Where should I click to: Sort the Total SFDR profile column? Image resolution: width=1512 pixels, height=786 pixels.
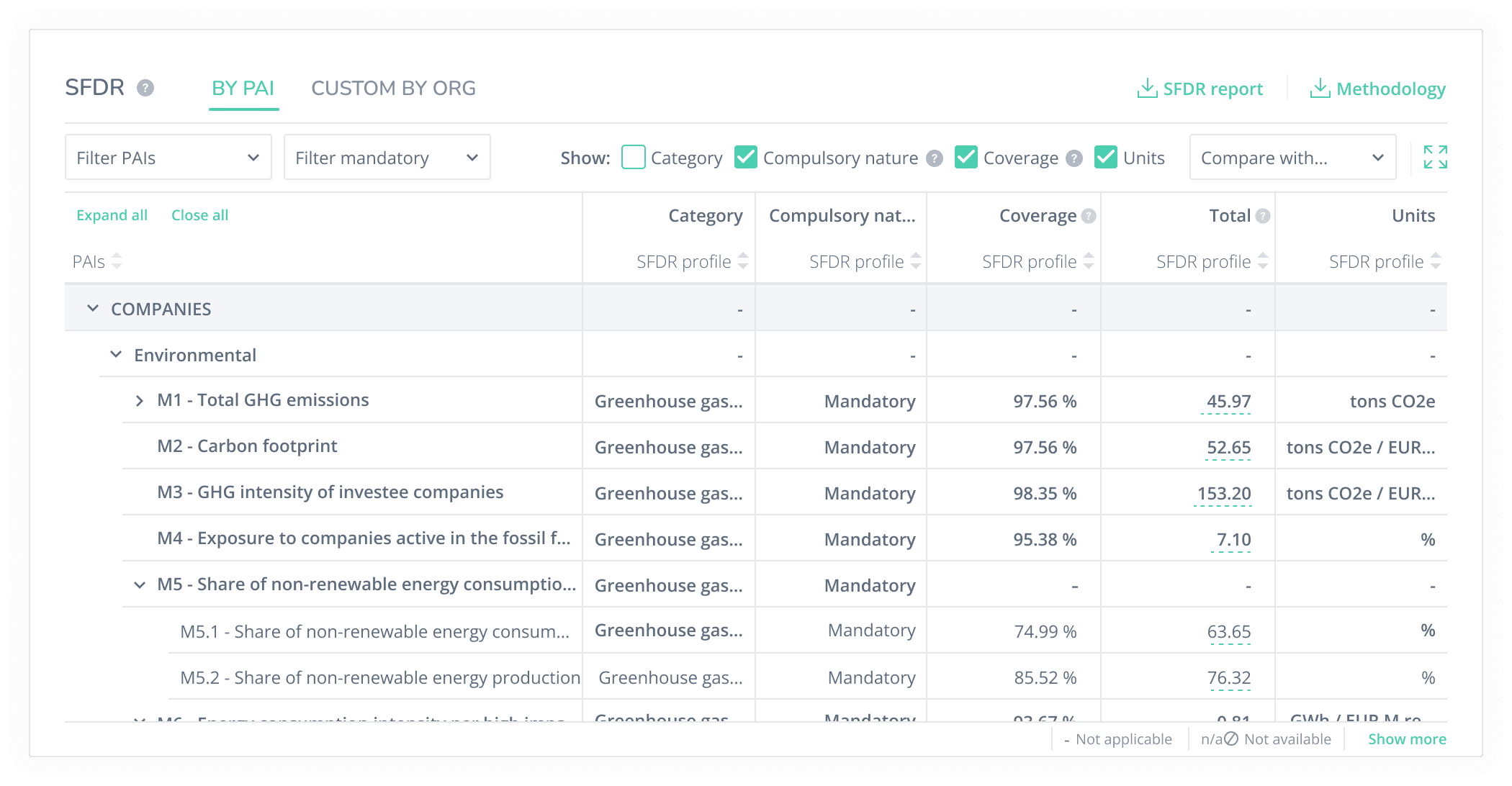[x=1263, y=261]
